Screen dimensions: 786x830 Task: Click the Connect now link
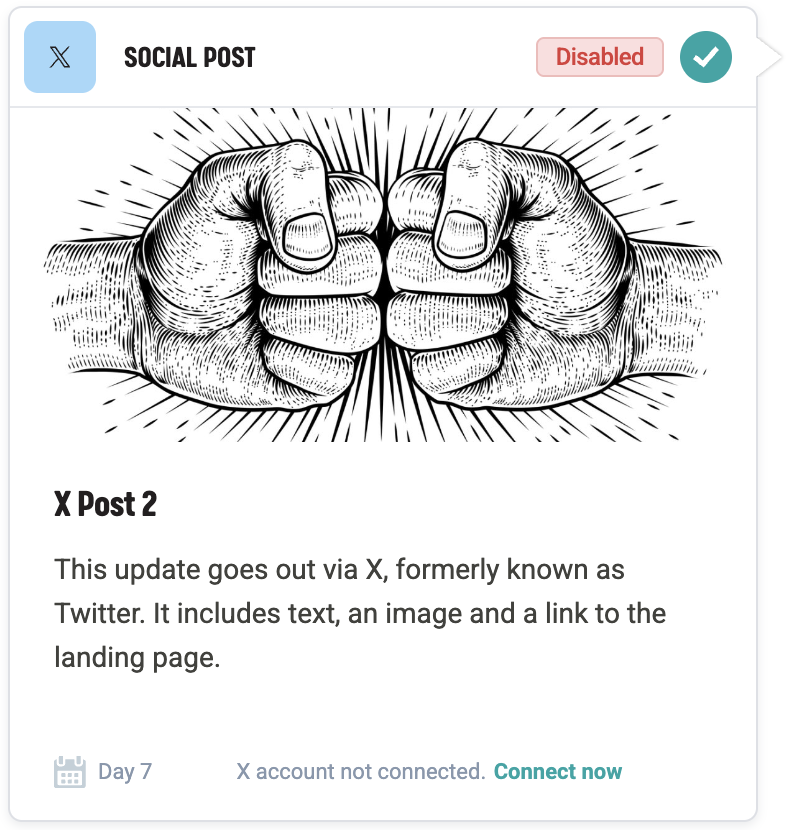(x=558, y=772)
